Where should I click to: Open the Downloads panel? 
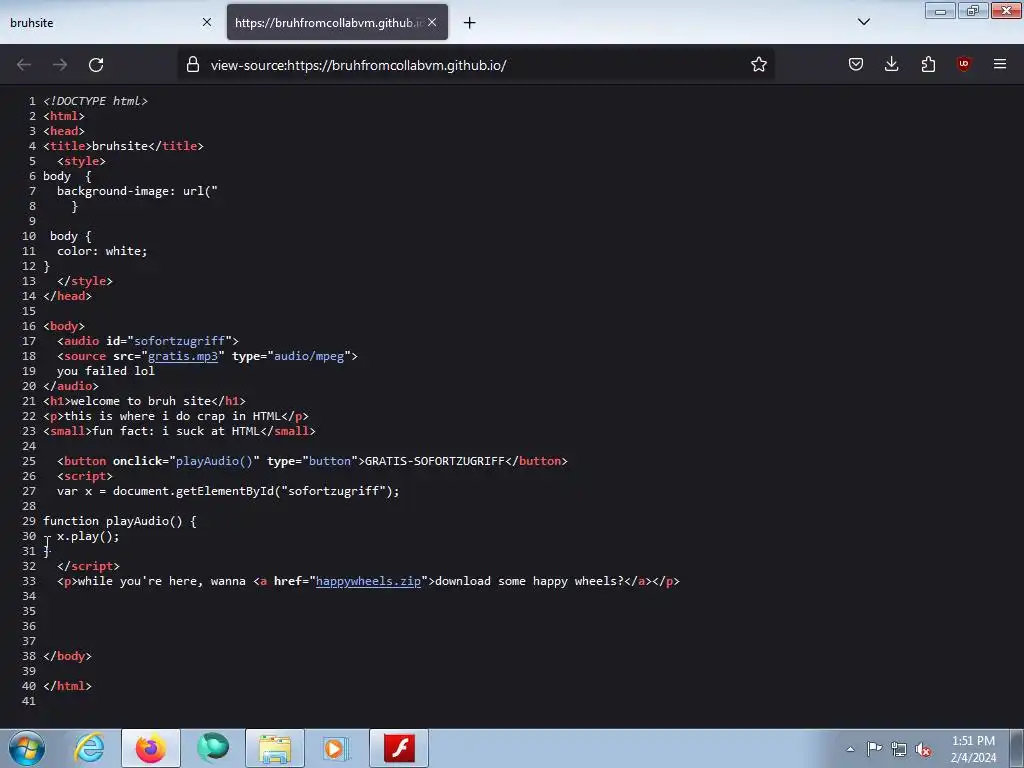(x=891, y=64)
